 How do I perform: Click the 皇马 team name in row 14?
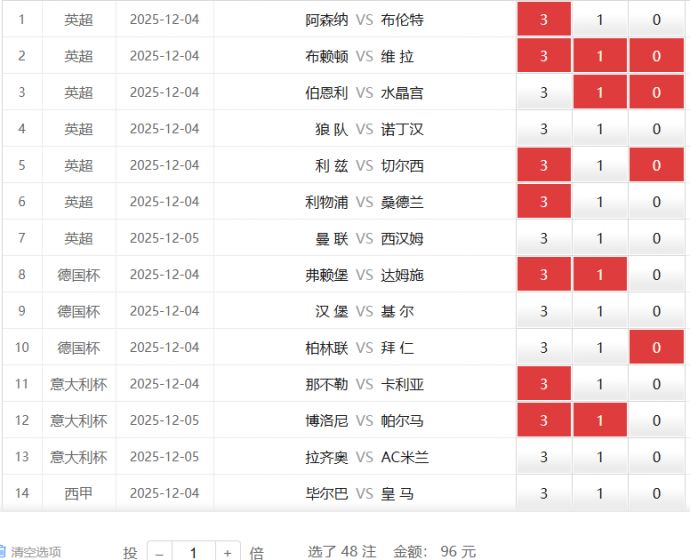(397, 493)
